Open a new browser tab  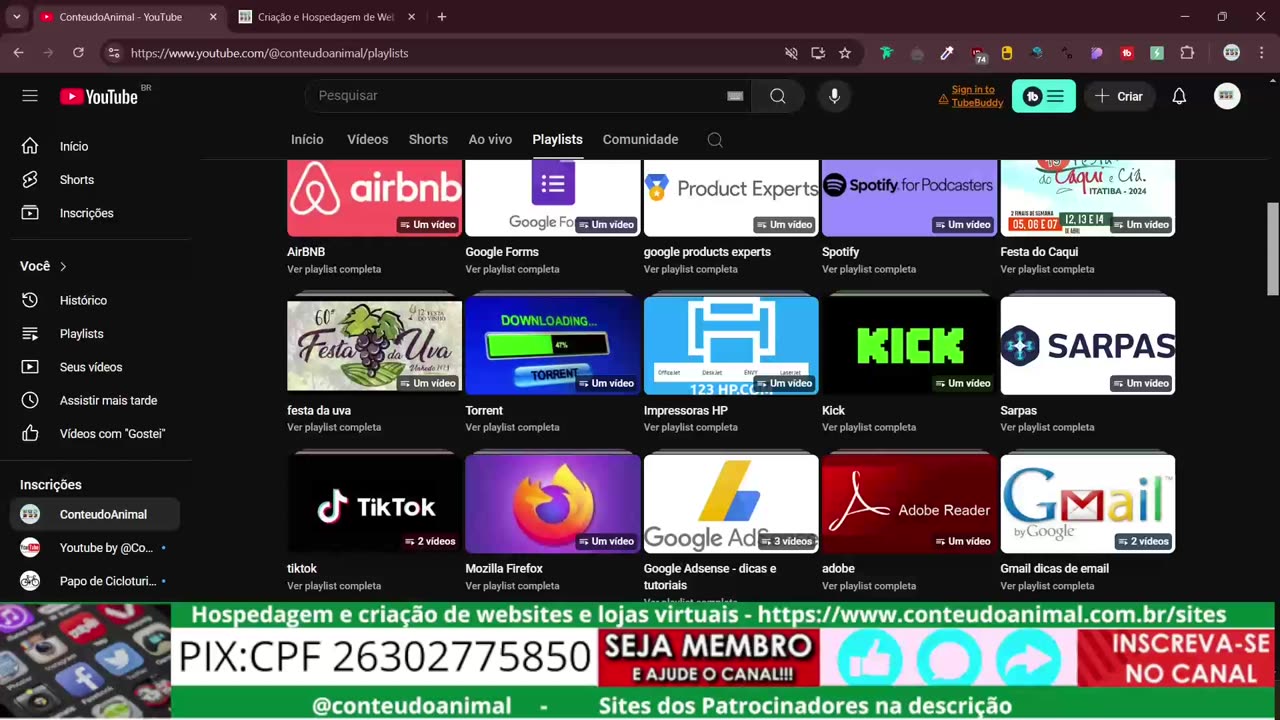442,17
